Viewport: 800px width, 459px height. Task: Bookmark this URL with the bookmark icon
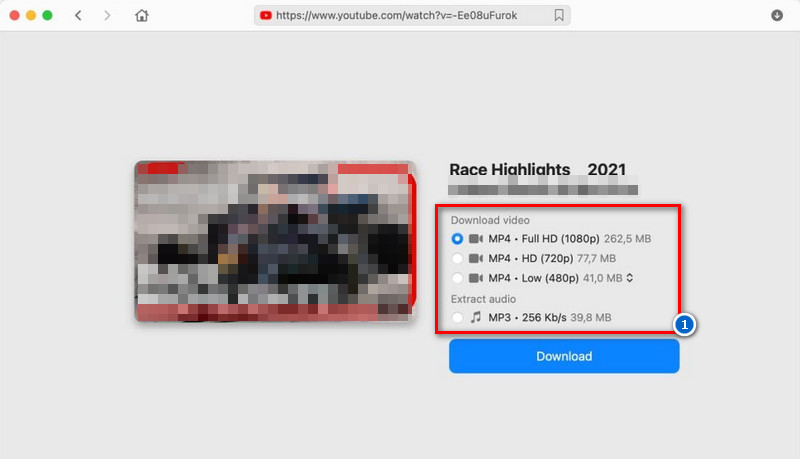(x=559, y=16)
